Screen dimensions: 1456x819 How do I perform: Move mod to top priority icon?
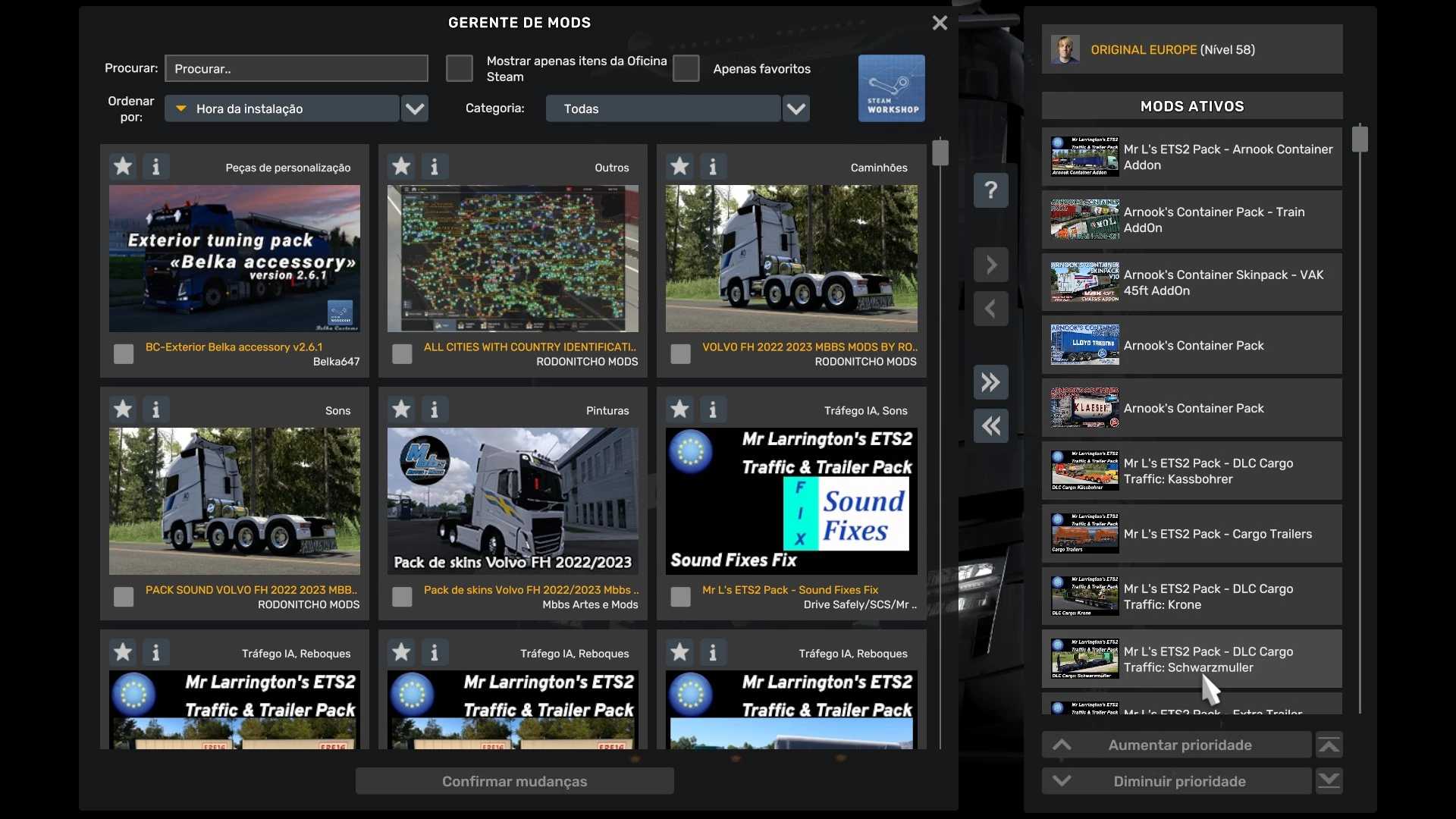click(x=1329, y=745)
